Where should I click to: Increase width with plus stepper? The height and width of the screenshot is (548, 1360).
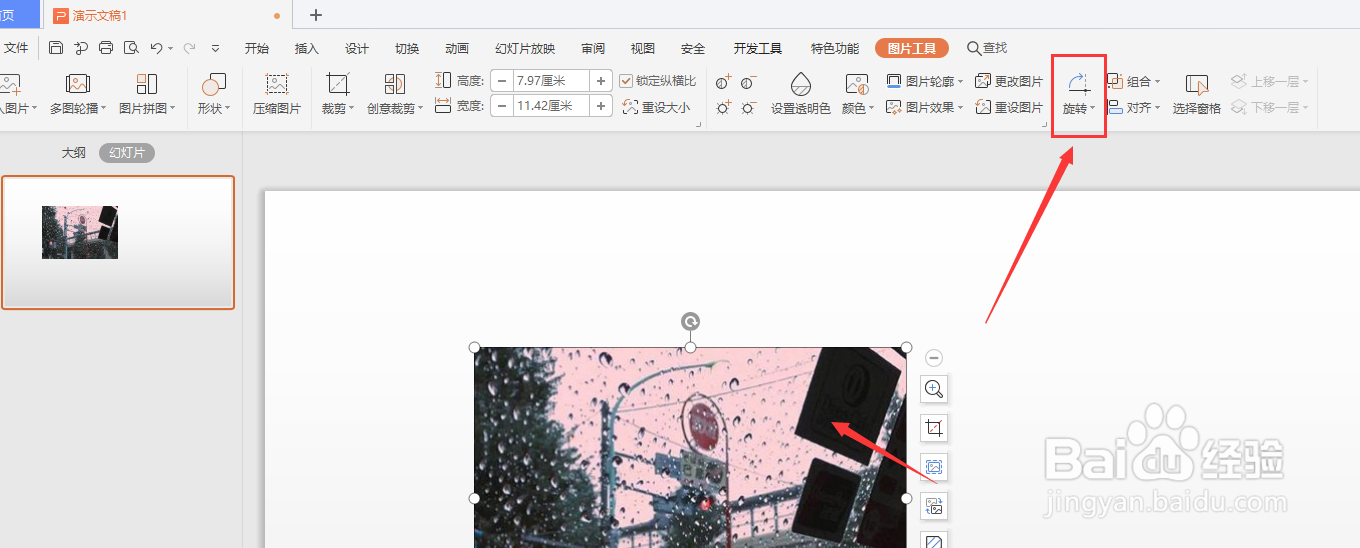pyautogui.click(x=601, y=106)
